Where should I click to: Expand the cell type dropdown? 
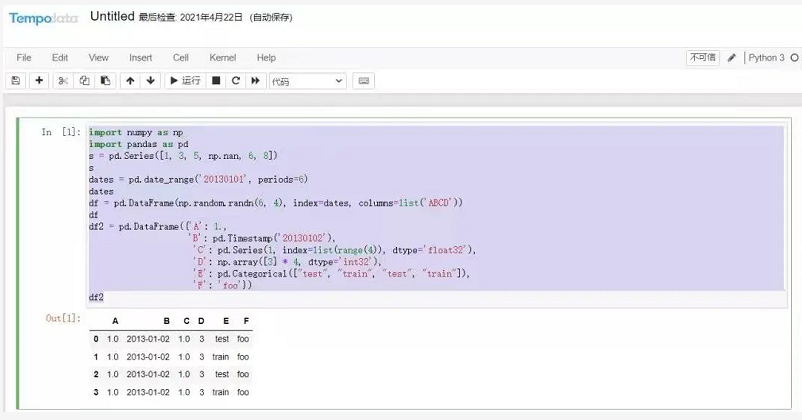click(x=307, y=81)
